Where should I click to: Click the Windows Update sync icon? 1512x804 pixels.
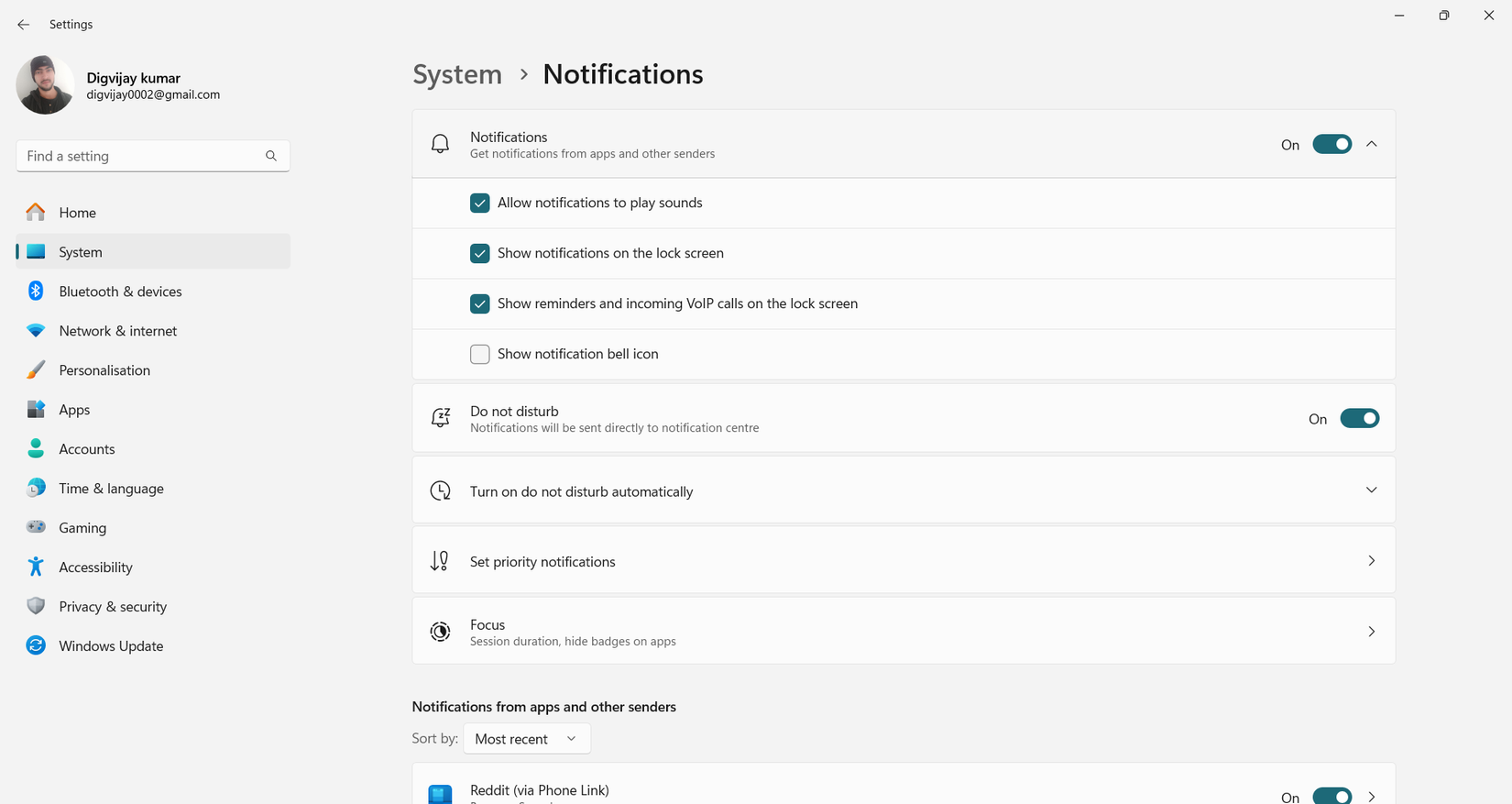pyautogui.click(x=36, y=646)
